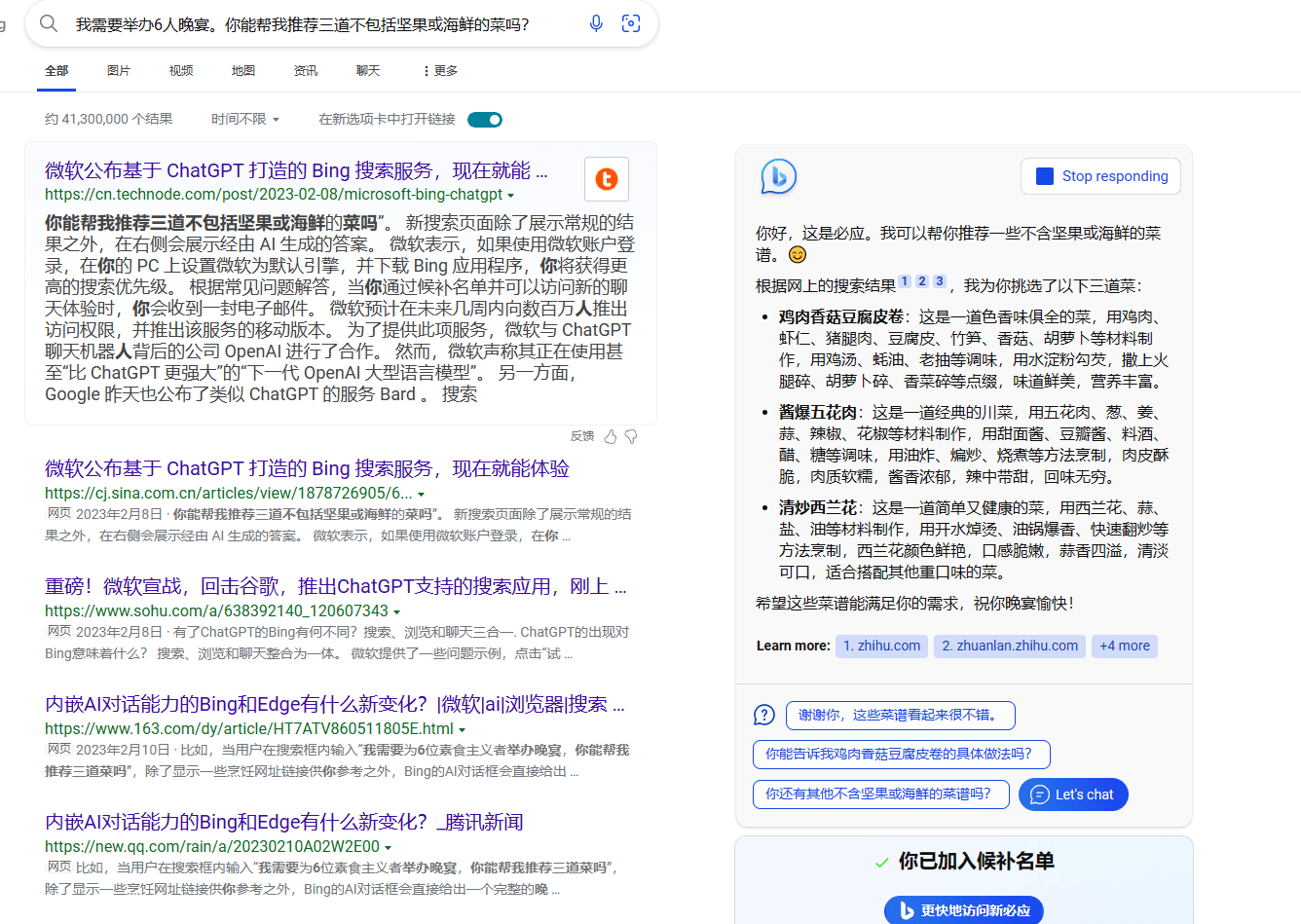Expand the +4 more sources
Viewport: 1301px width, 924px height.
(x=1125, y=646)
